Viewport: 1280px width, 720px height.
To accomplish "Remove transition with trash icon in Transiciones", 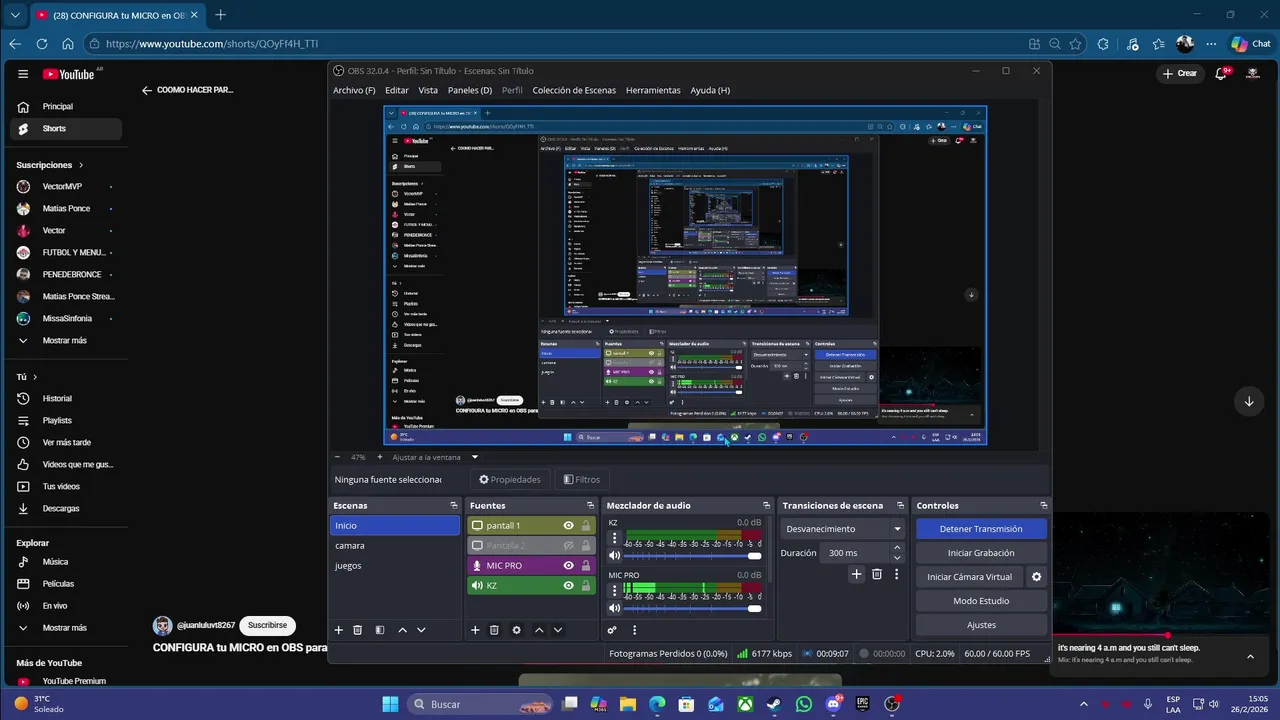I will tap(877, 574).
